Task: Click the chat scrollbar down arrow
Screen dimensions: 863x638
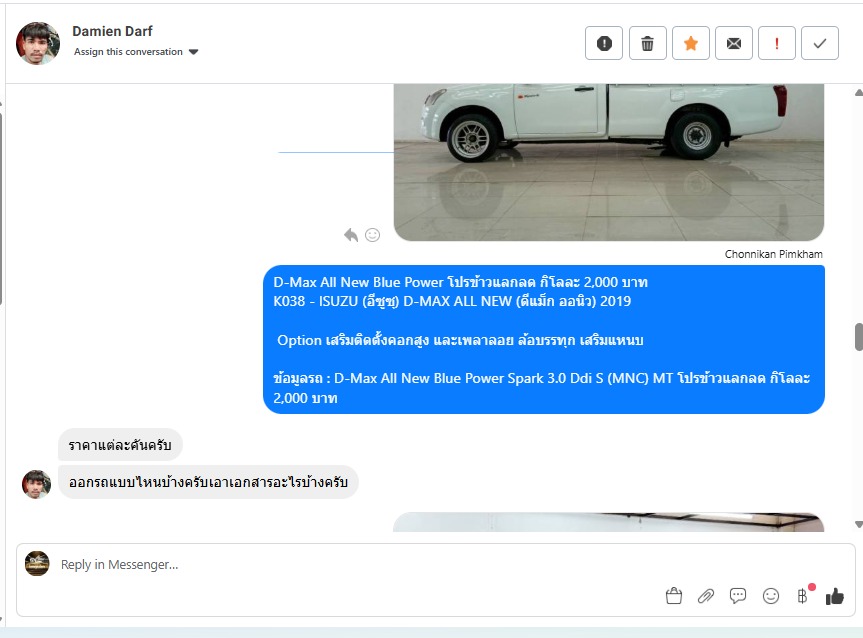Action: tap(859, 525)
